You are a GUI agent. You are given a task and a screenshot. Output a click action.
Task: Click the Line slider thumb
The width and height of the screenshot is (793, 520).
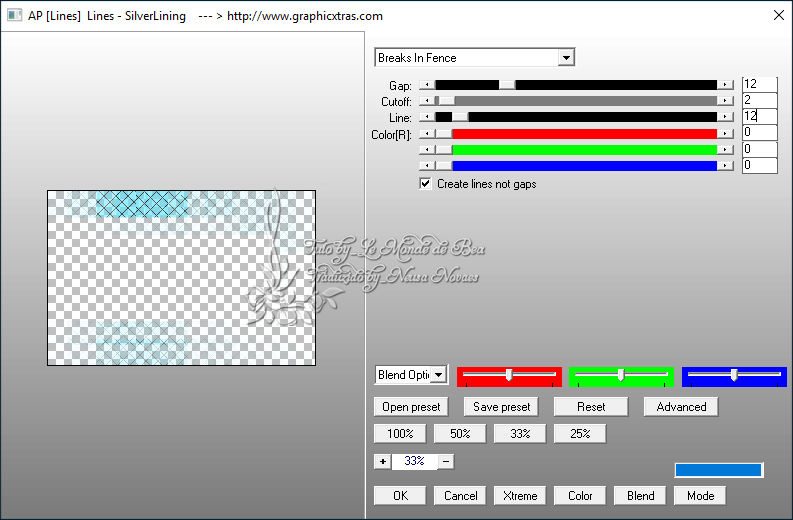point(460,117)
